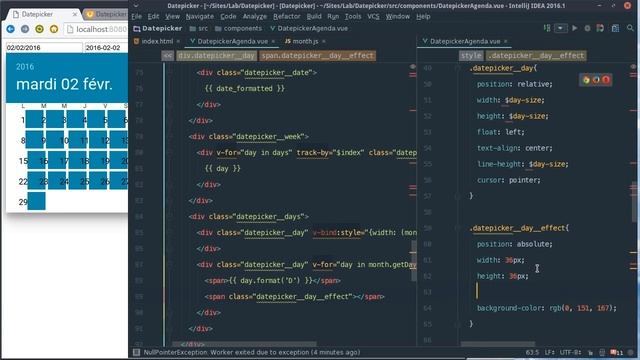Click the git column icon in status bar
This screenshot has height=360, width=640.
[602, 352]
